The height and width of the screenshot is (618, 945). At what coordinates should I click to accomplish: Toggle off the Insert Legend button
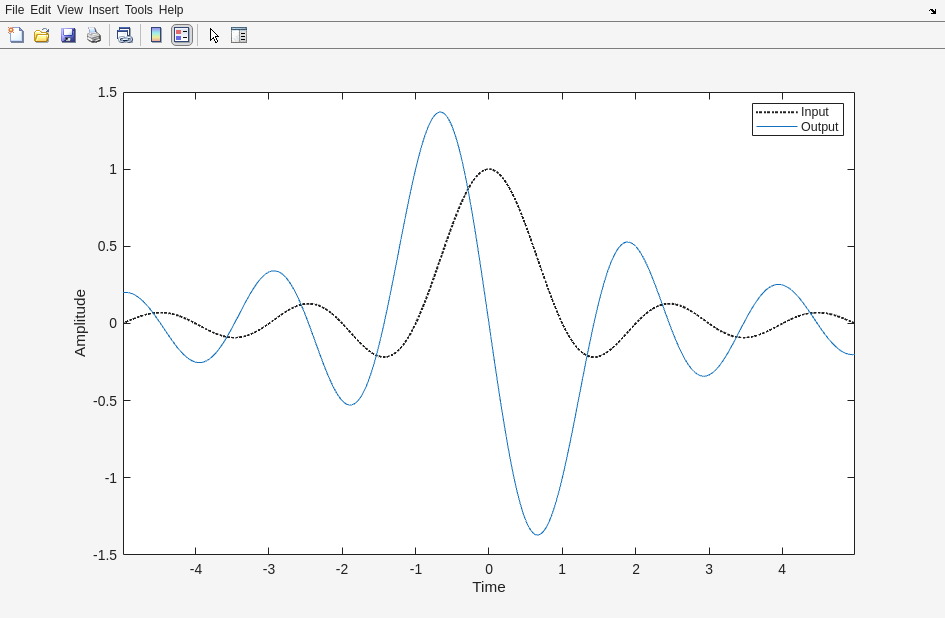point(181,35)
